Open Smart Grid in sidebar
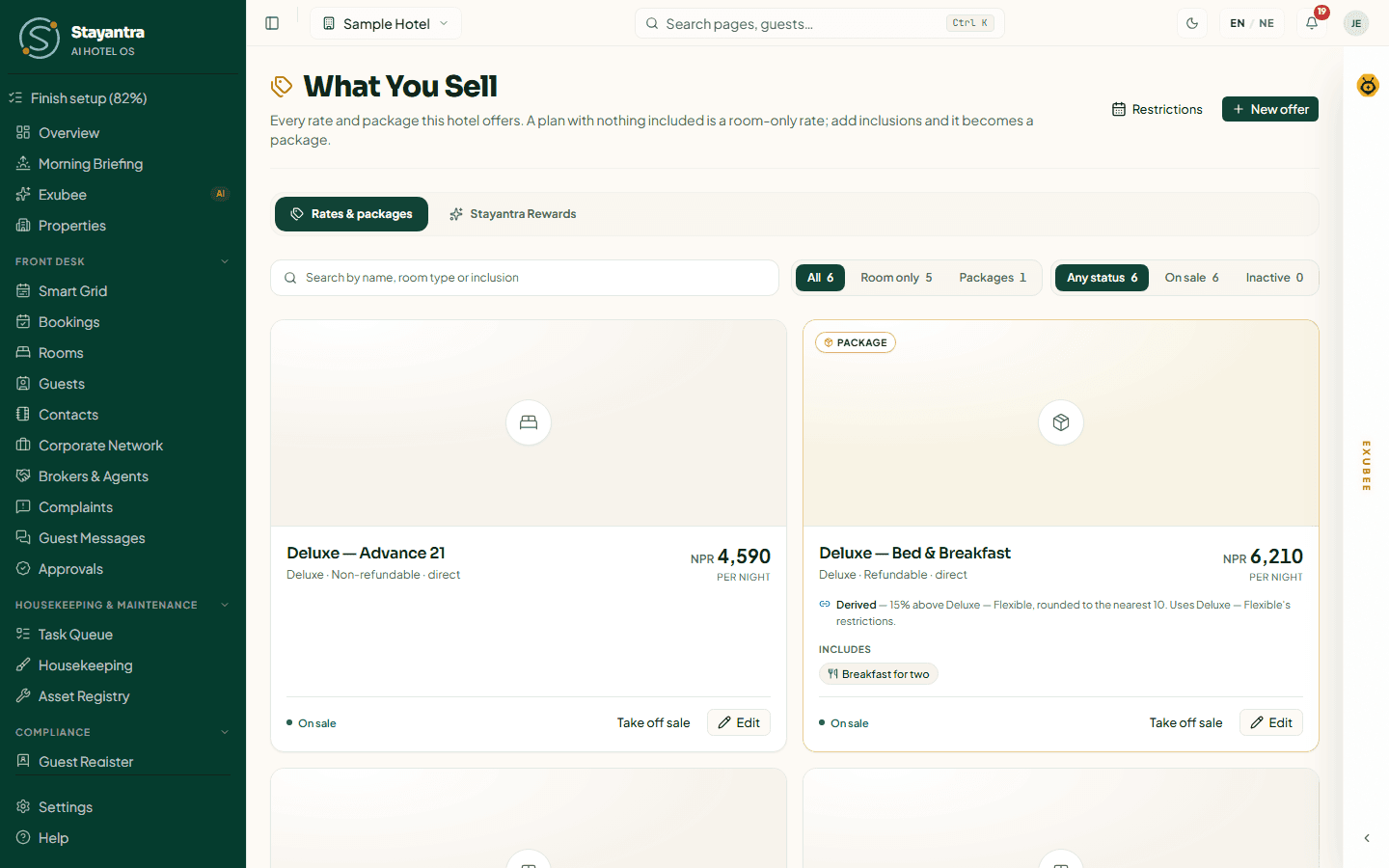Image resolution: width=1389 pixels, height=868 pixels. [123, 291]
